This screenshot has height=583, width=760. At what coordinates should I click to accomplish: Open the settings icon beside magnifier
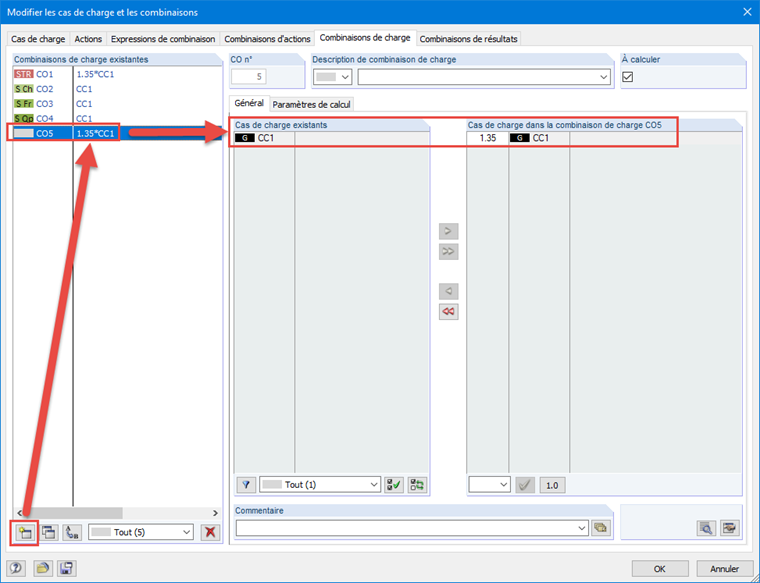pyautogui.click(x=729, y=528)
